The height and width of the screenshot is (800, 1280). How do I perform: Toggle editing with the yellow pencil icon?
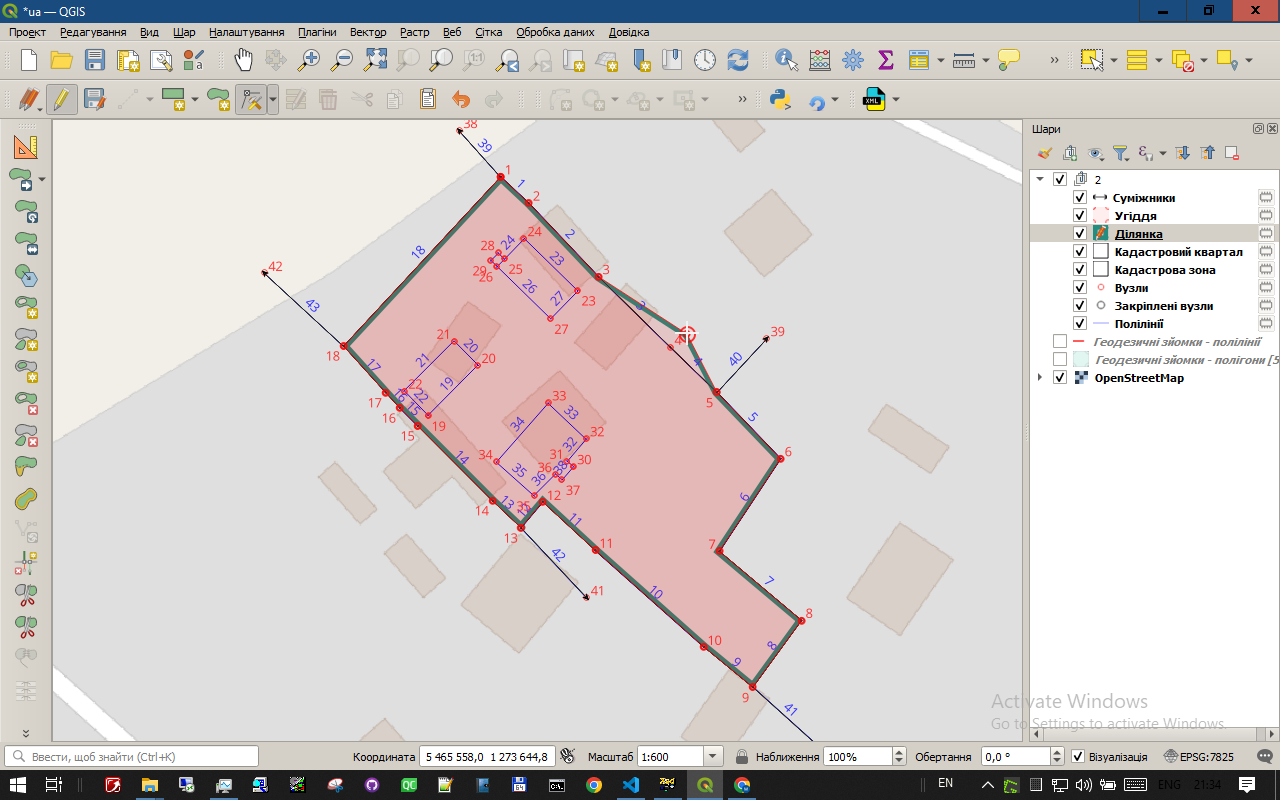61,100
